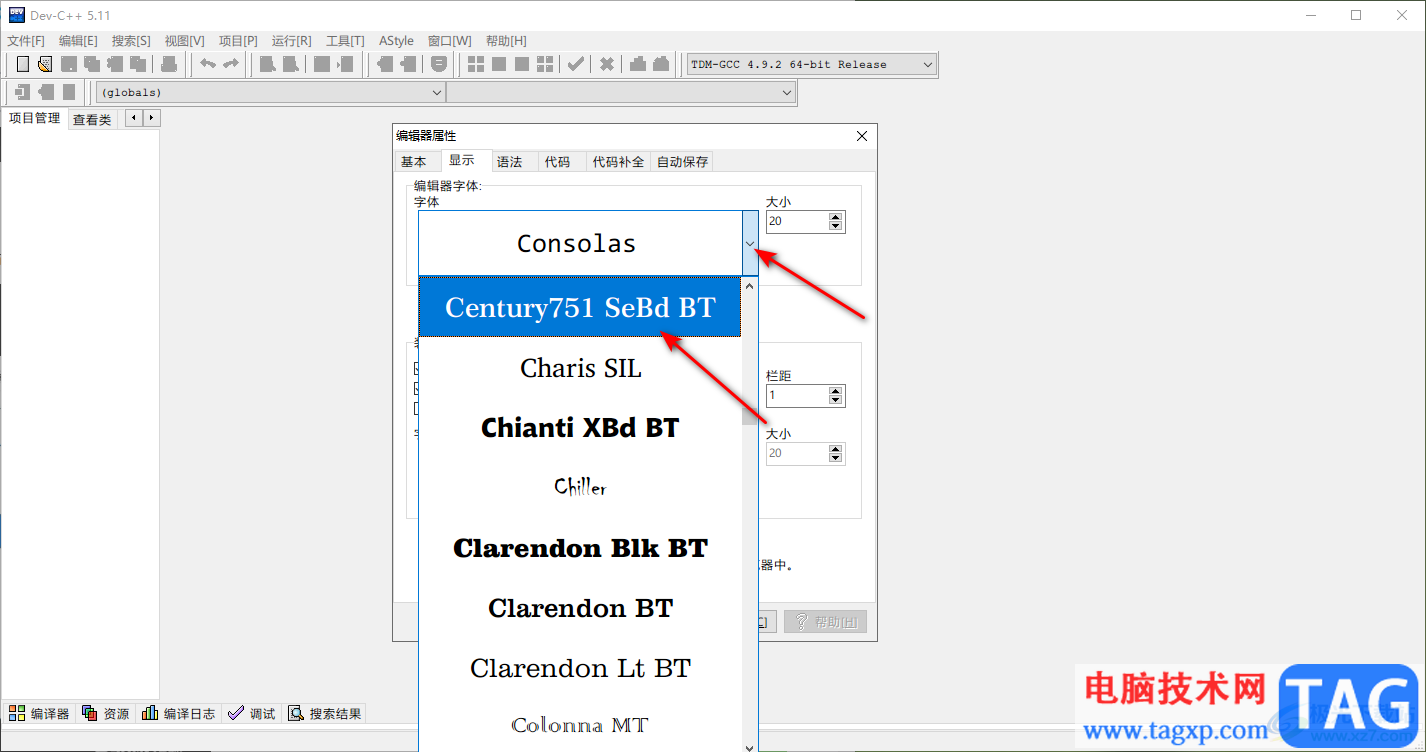Close the 编辑器属性 dialog
This screenshot has width=1426, height=752.
tap(862, 136)
